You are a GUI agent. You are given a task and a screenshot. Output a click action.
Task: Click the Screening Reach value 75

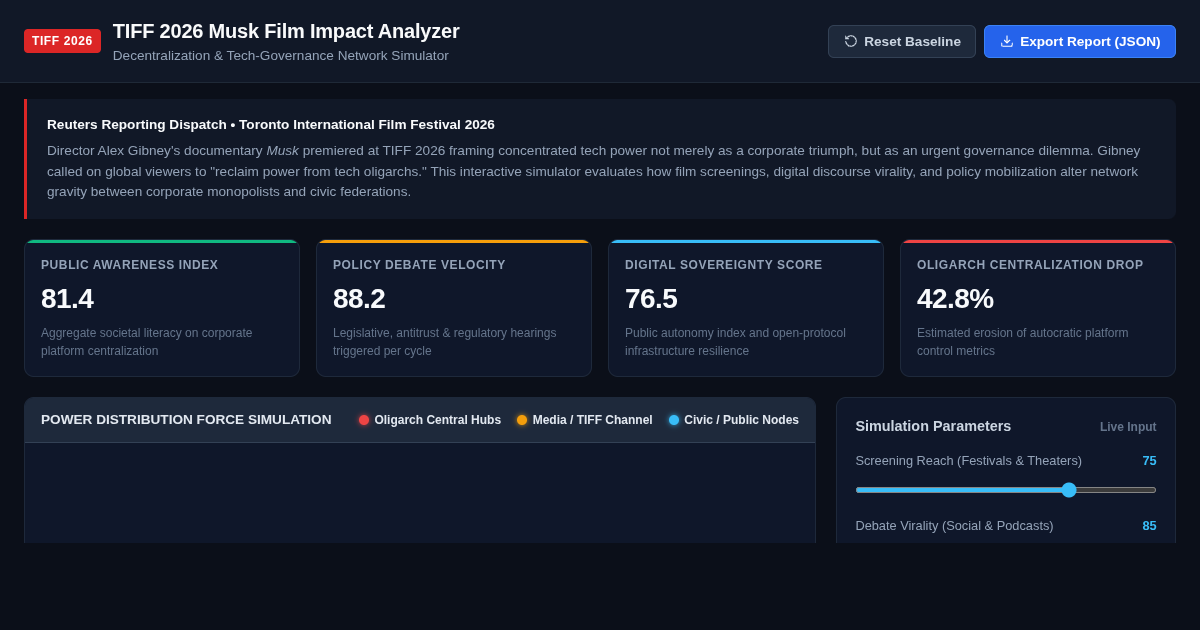(1149, 461)
